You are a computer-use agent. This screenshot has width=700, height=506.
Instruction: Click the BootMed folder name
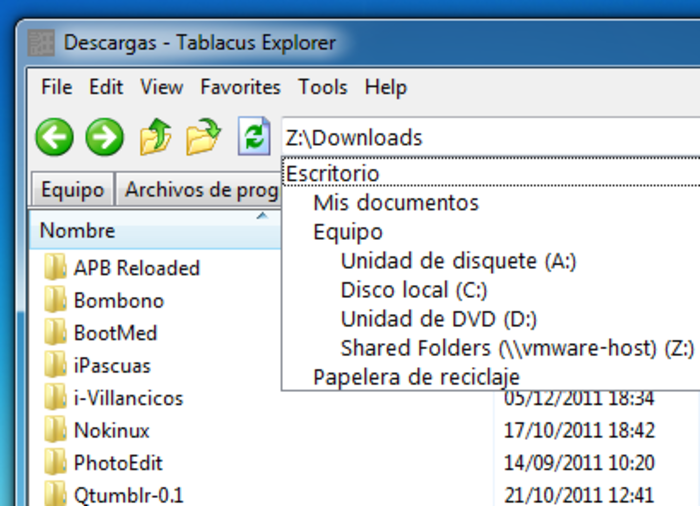point(115,333)
